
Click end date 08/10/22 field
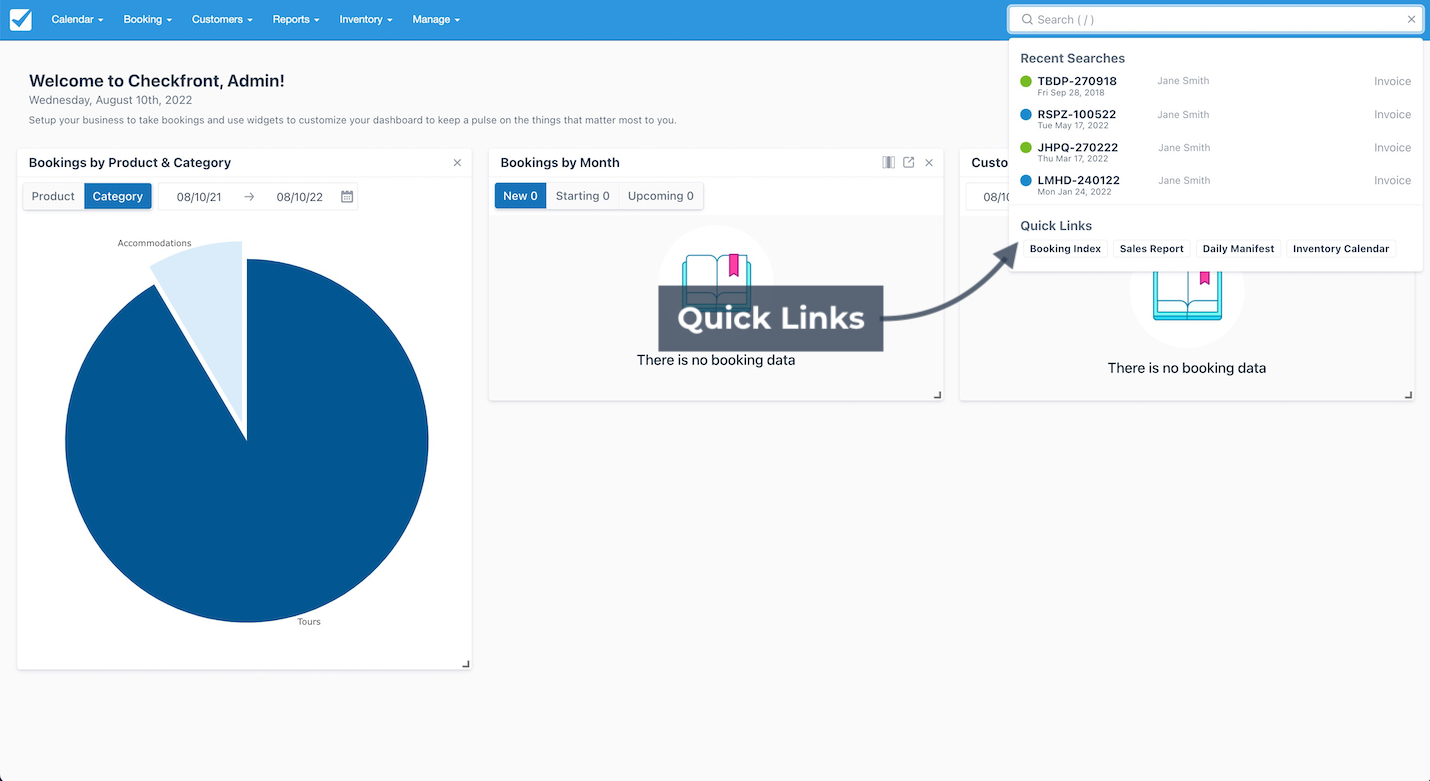(300, 197)
